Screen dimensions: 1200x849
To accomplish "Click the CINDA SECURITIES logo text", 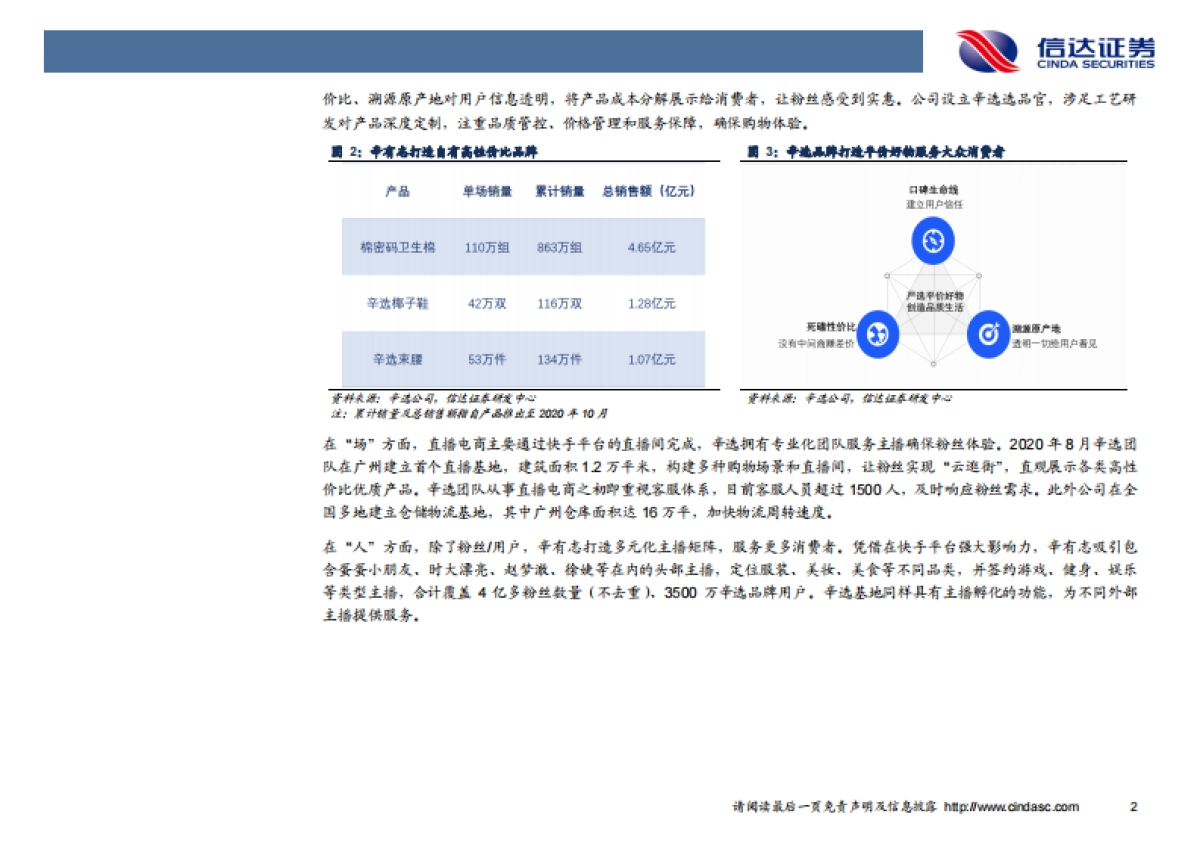I will 1093,60.
